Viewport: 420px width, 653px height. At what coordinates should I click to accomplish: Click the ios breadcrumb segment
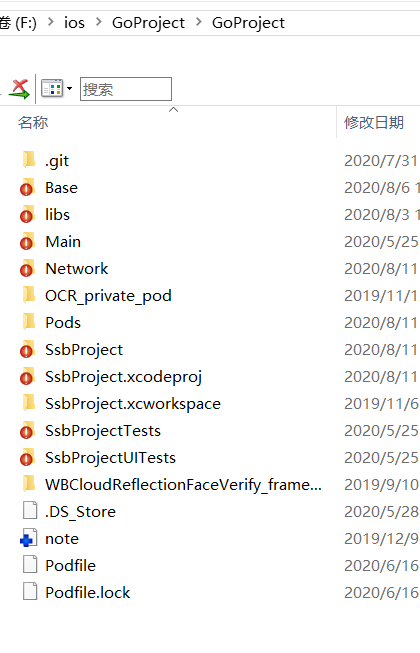[x=74, y=23]
